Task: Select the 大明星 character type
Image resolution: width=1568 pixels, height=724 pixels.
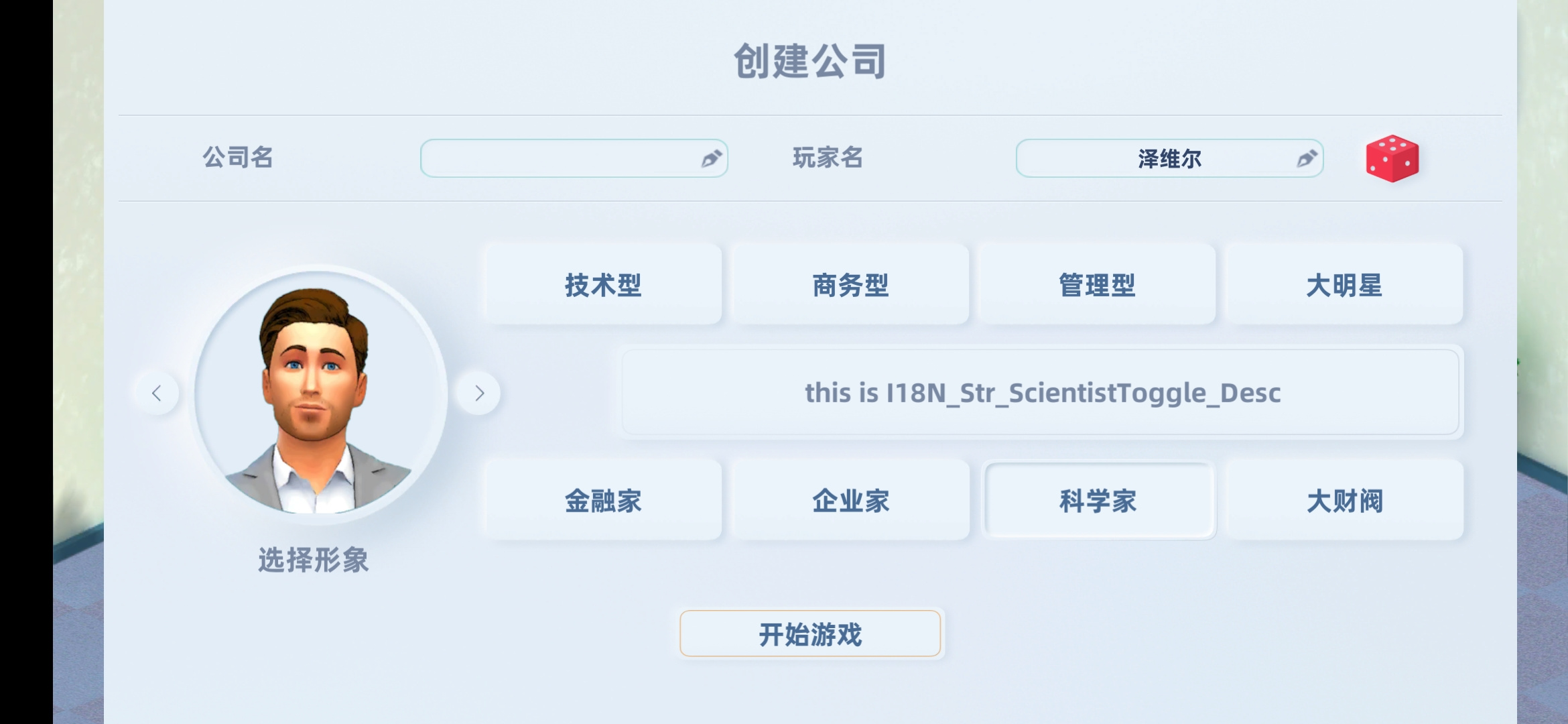Action: [x=1344, y=285]
